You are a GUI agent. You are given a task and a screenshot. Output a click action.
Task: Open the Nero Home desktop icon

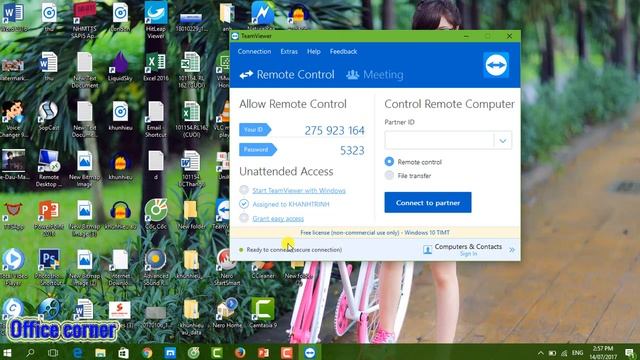pyautogui.click(x=227, y=313)
